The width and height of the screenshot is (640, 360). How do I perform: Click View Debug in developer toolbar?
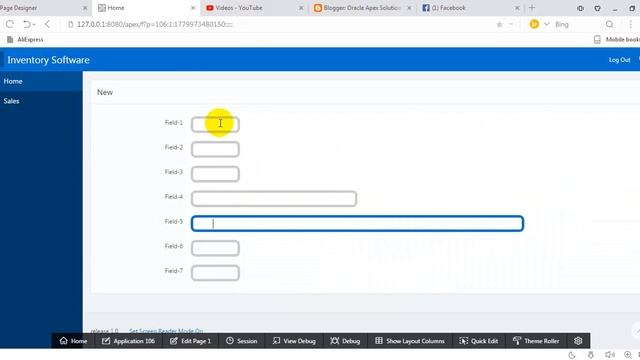click(294, 341)
